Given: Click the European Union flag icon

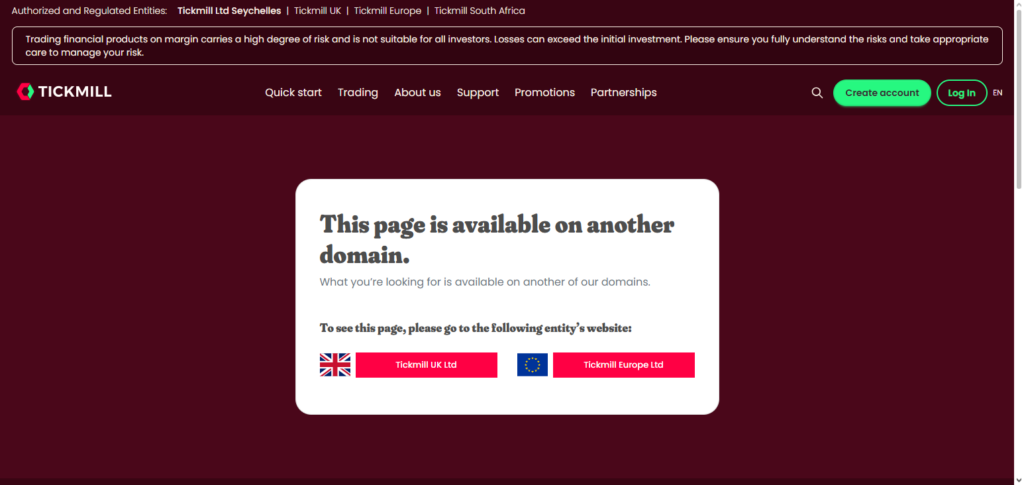Looking at the screenshot, I should click(532, 365).
